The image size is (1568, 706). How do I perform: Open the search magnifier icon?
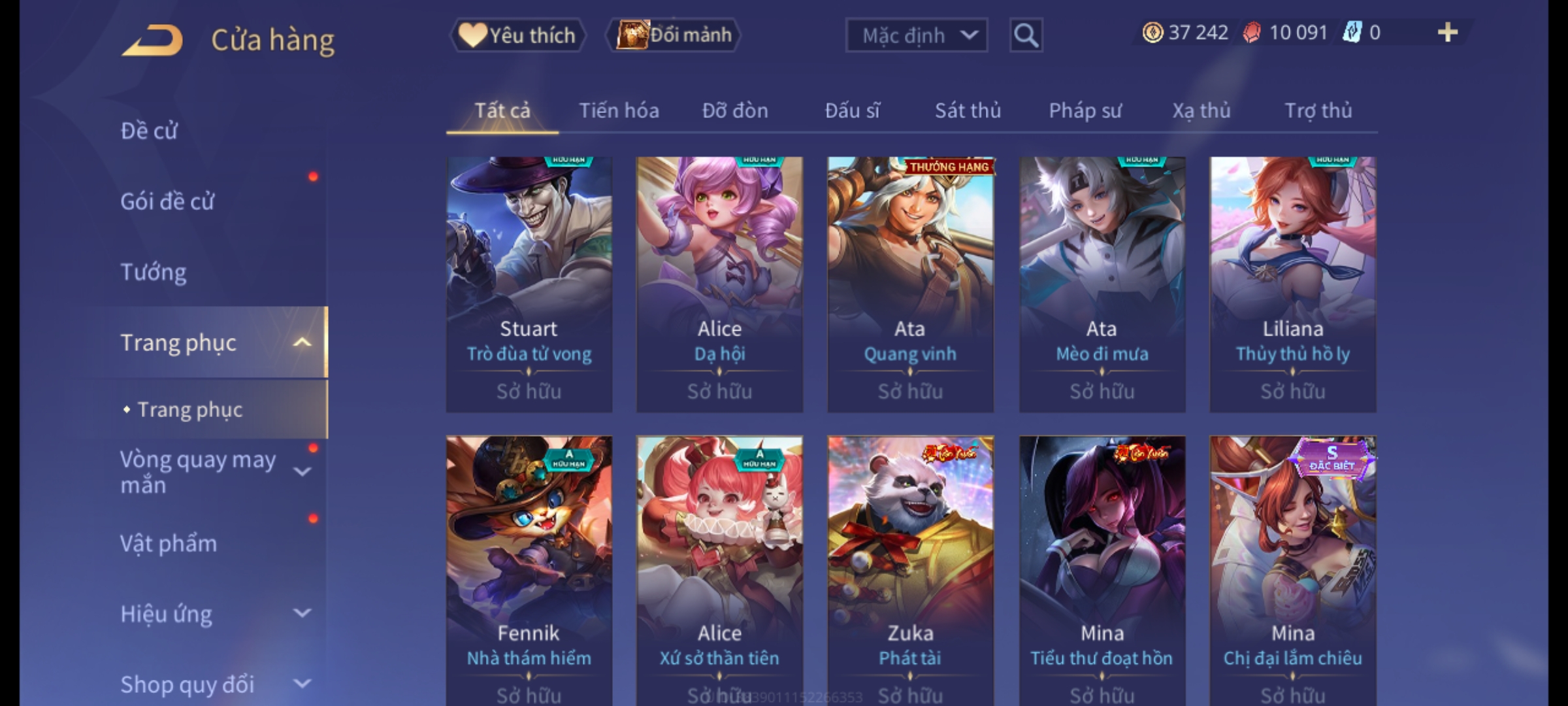1026,35
